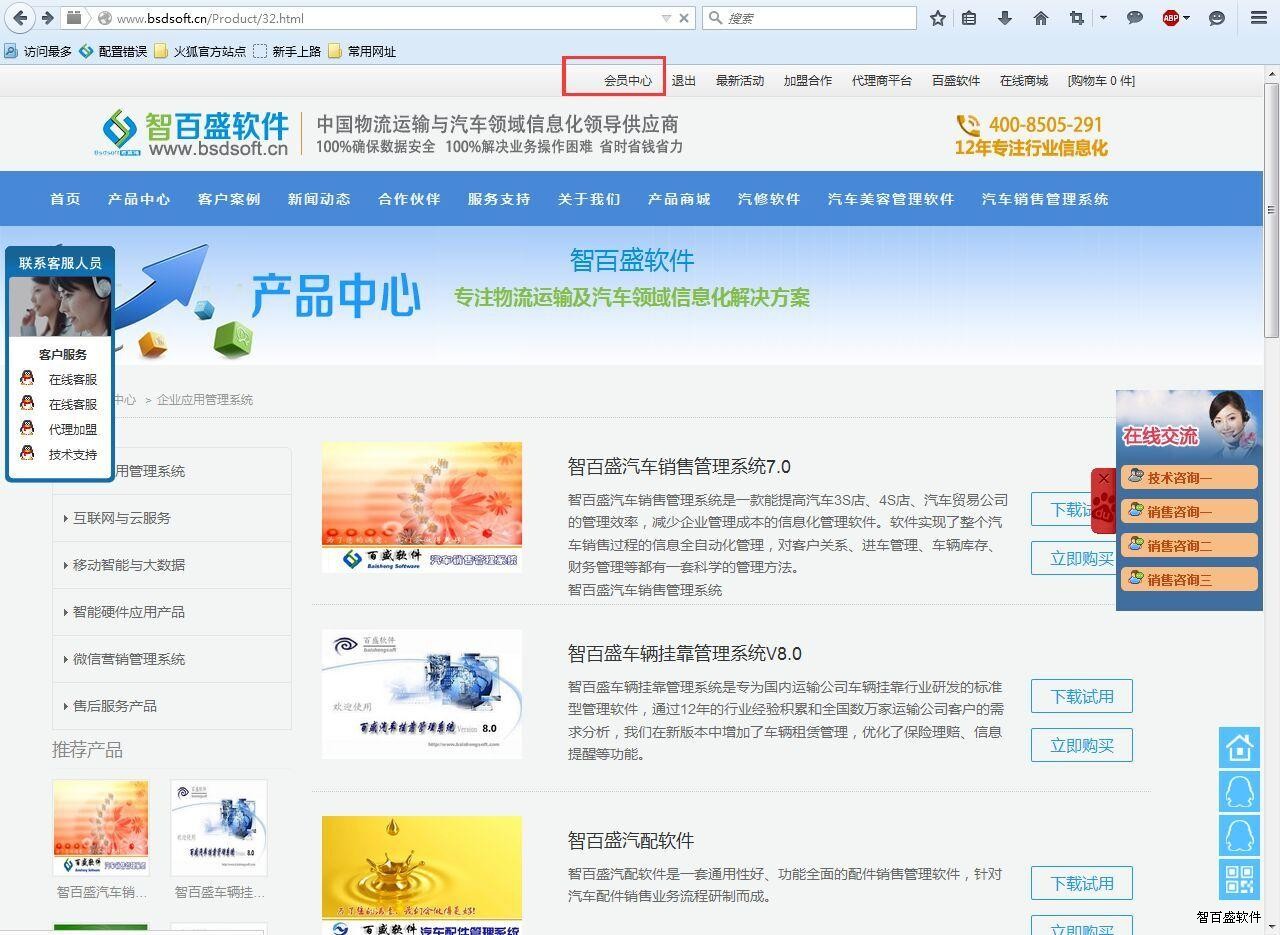Viewport: 1280px width, 935px height.
Task: Open 智百盛车辆挂靠管理系统V8.0 title
Action: [x=685, y=654]
